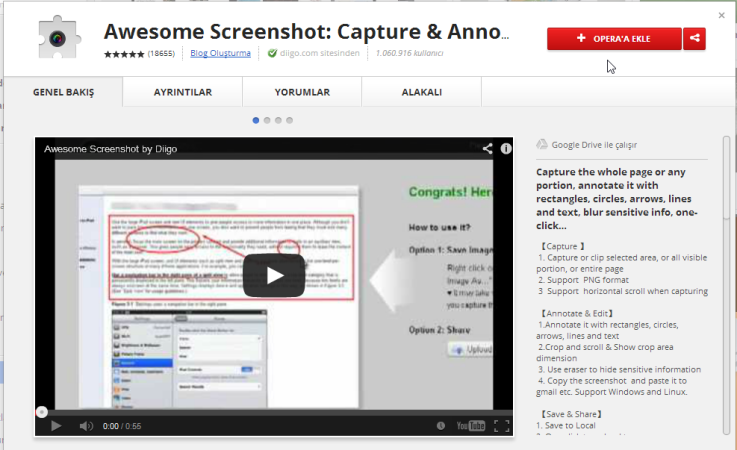The image size is (737, 450).
Task: Click the Google Drive icon in description
Action: 542,144
